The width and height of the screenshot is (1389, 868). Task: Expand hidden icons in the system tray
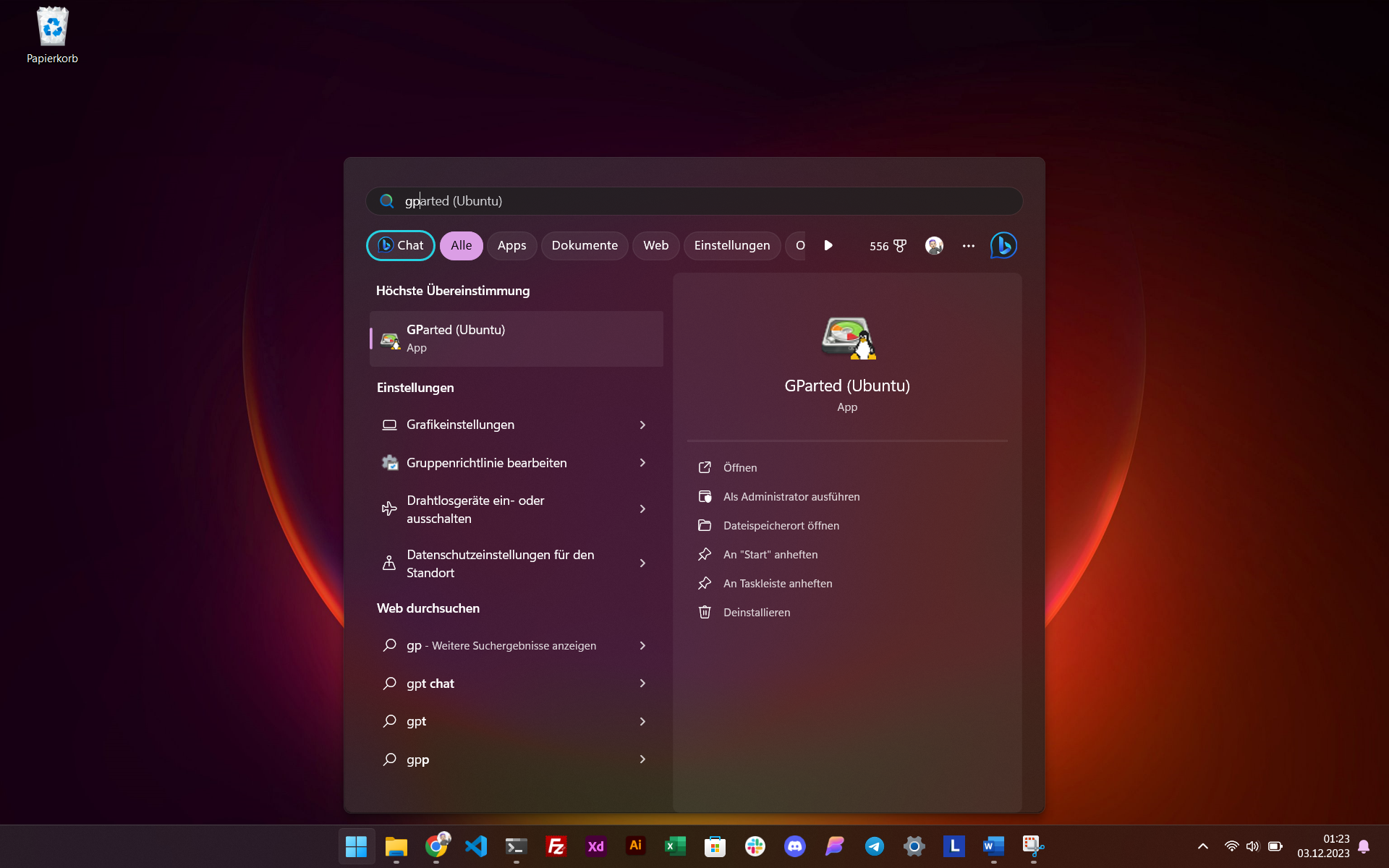(x=1202, y=846)
